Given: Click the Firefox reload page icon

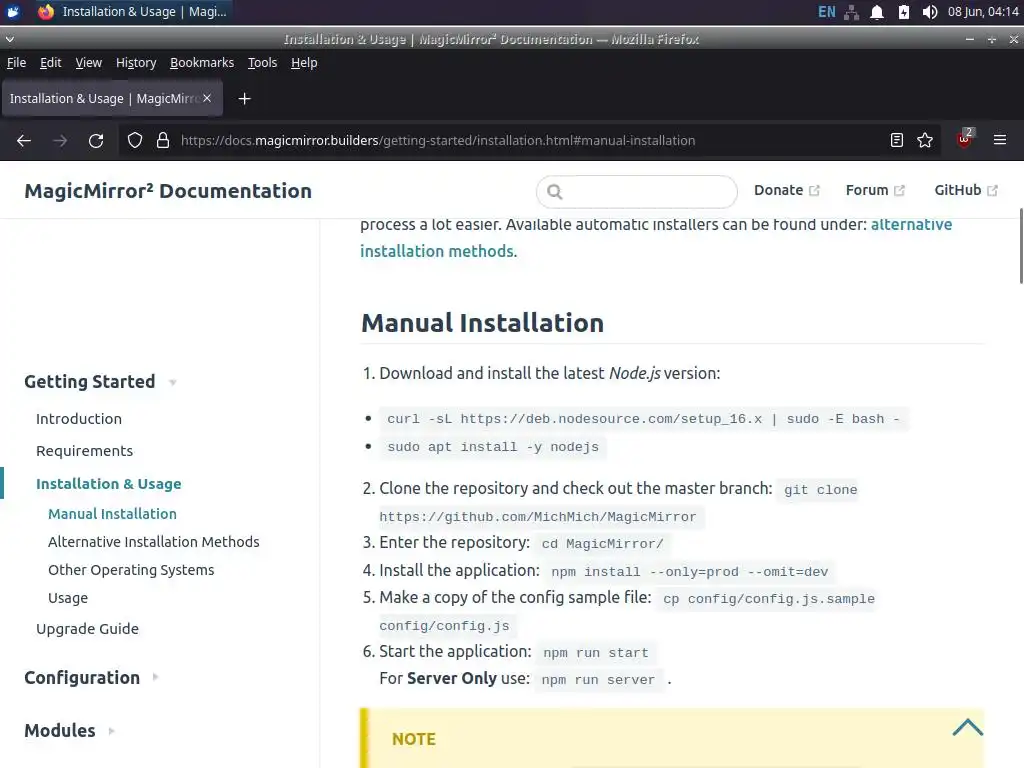Looking at the screenshot, I should tap(96, 141).
